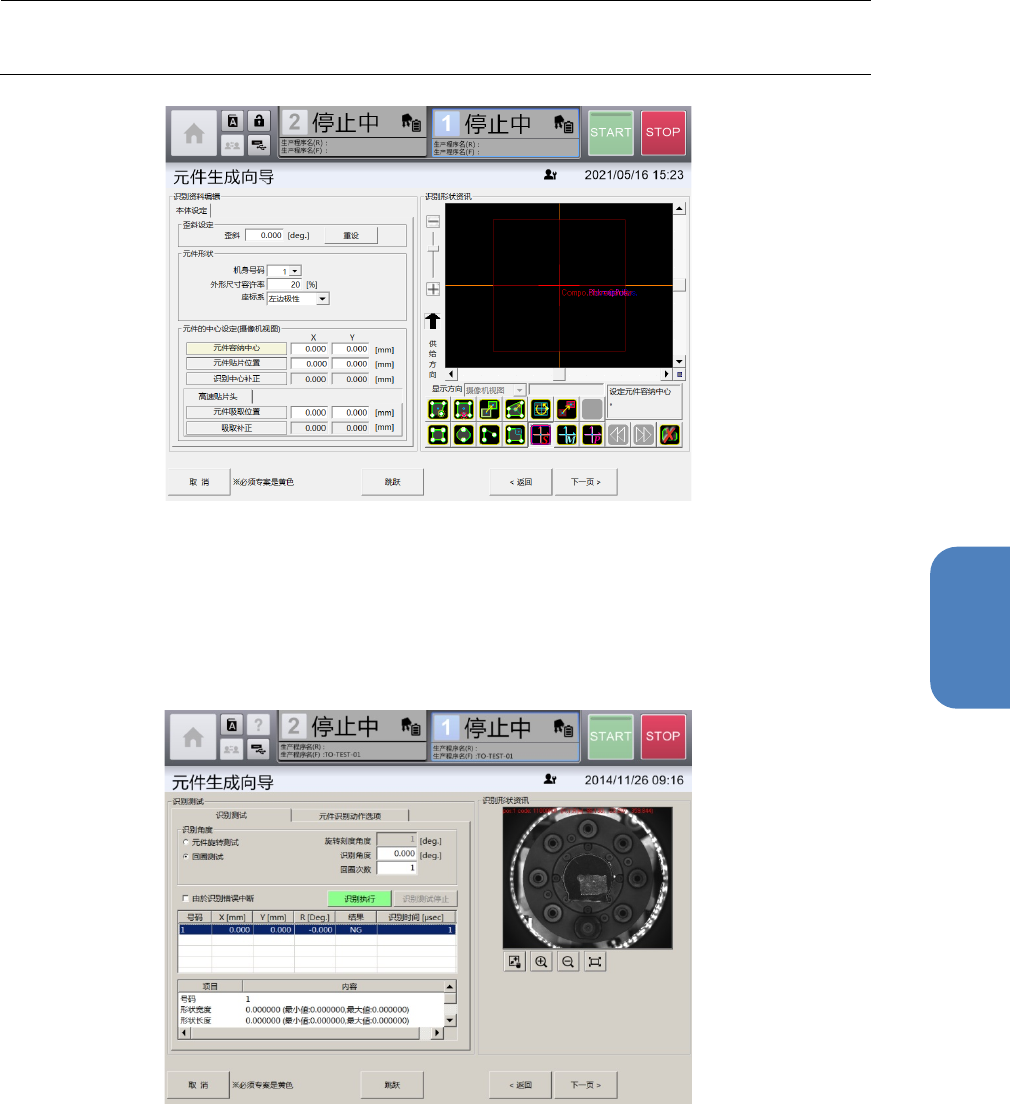
Task: Zoom out on the camera image
Action: (568, 962)
